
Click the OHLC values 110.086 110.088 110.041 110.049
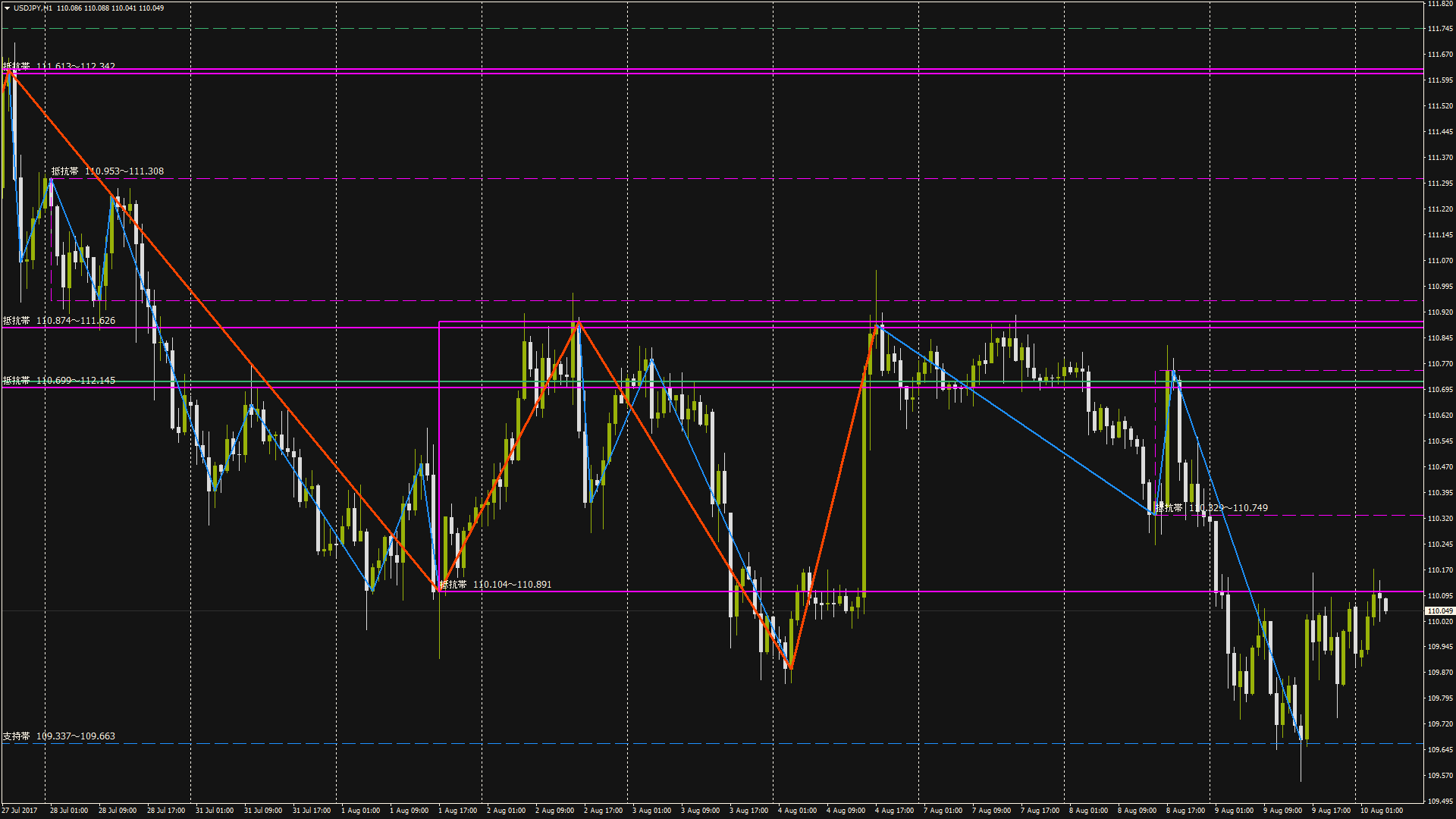click(x=111, y=8)
